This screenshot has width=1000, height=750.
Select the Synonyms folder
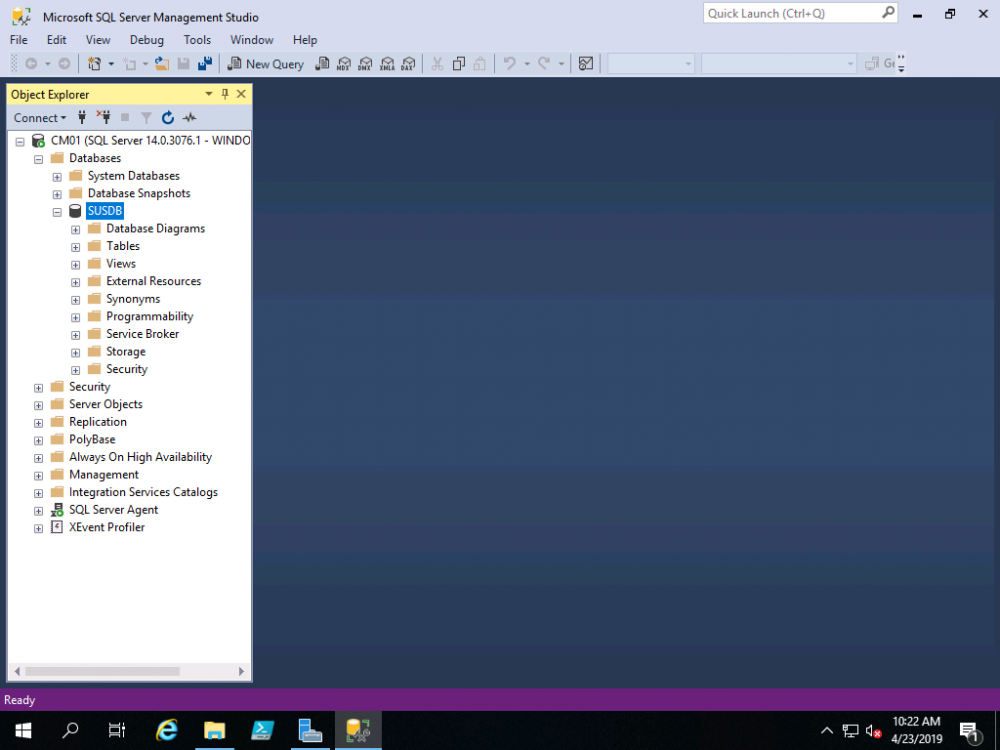(133, 298)
